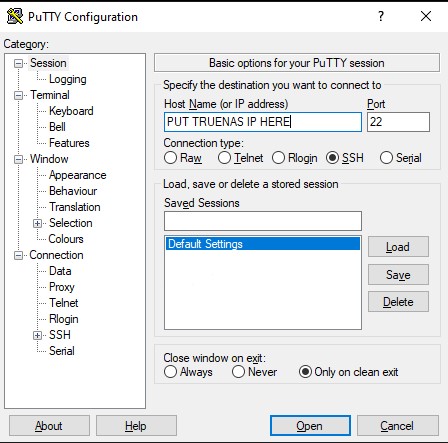Click the Save session button
The image size is (448, 443).
[x=398, y=275]
